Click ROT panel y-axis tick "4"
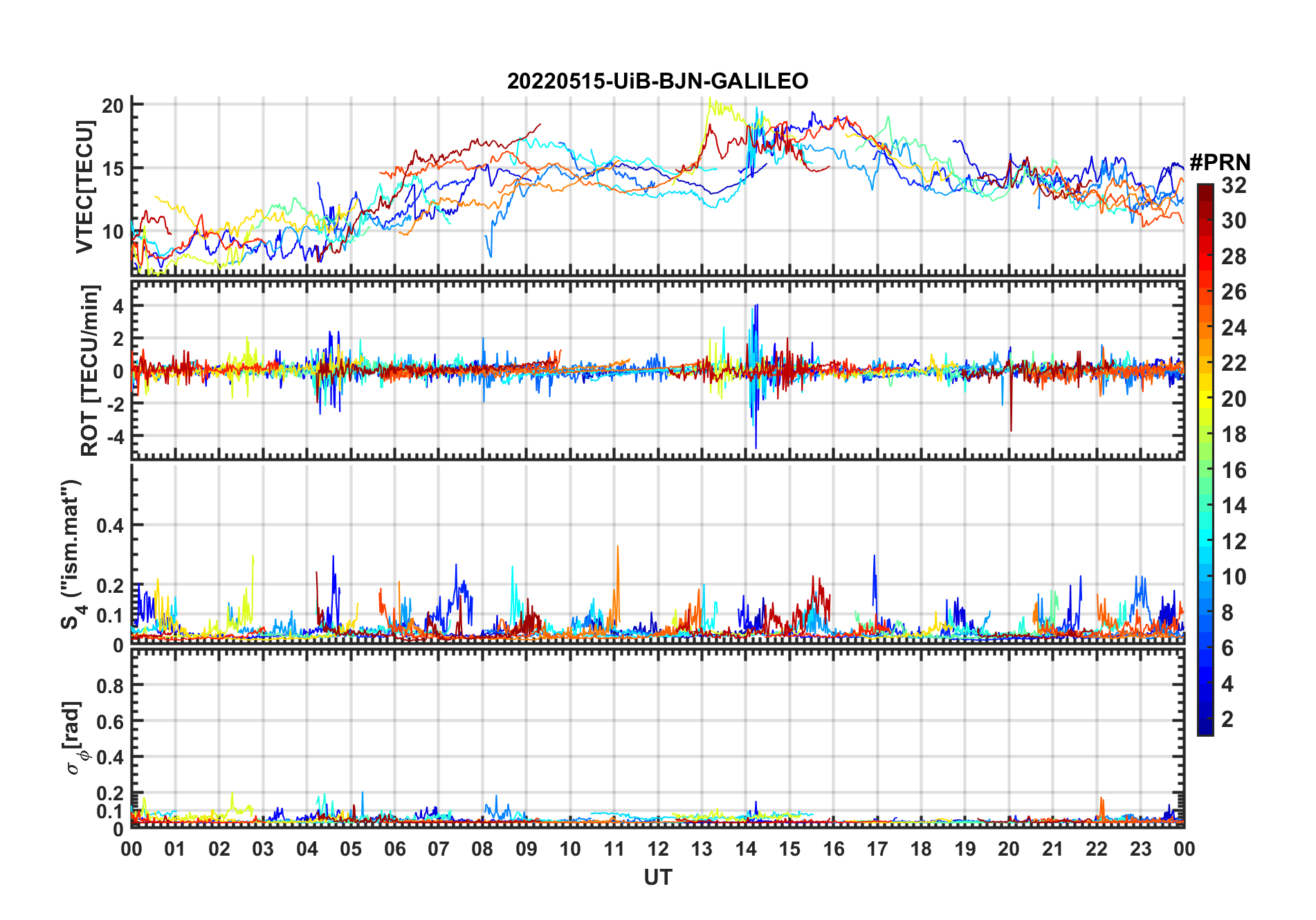Viewport: 1316px width, 920px height. 118,306
